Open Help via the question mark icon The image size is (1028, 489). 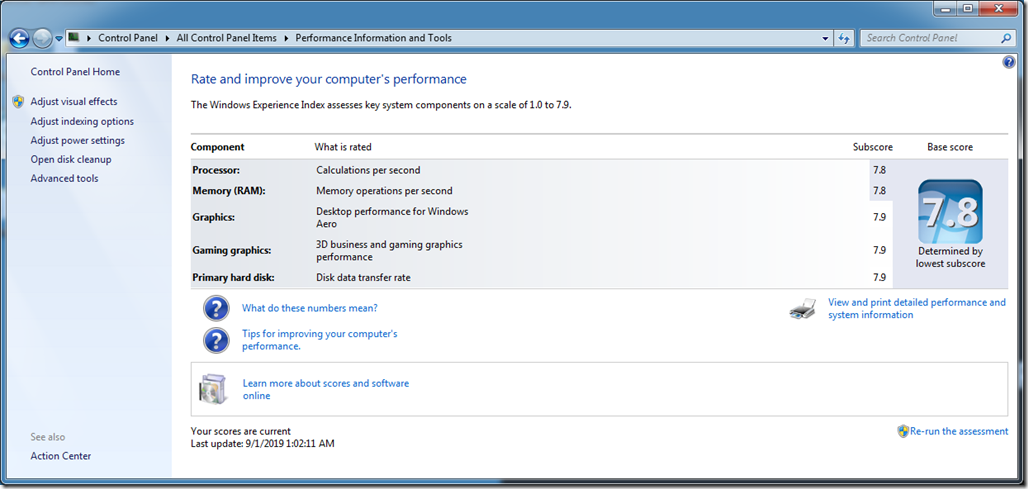(1008, 62)
